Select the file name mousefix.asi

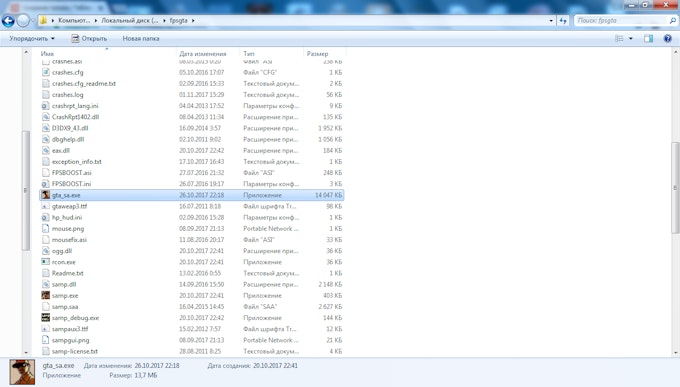(69, 240)
